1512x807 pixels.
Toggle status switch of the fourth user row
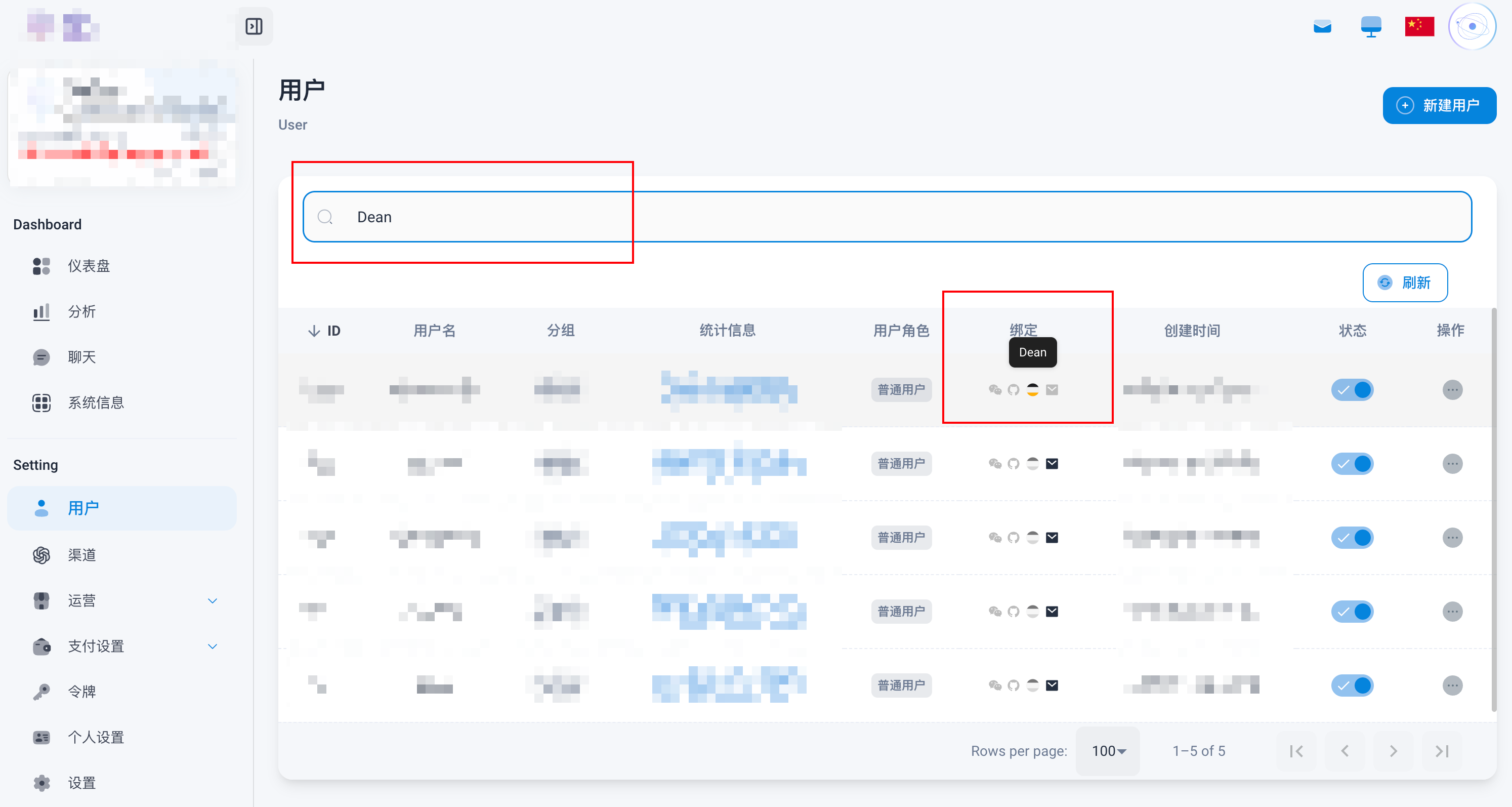coord(1352,612)
